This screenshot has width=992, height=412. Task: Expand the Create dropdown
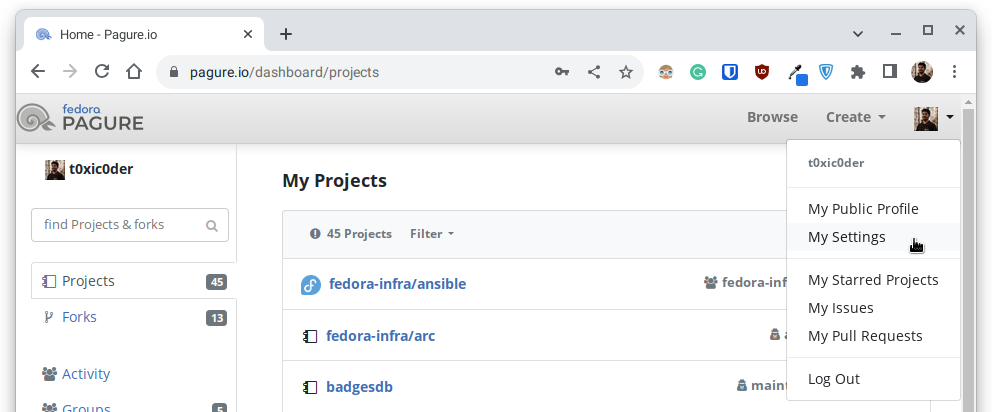coord(855,117)
